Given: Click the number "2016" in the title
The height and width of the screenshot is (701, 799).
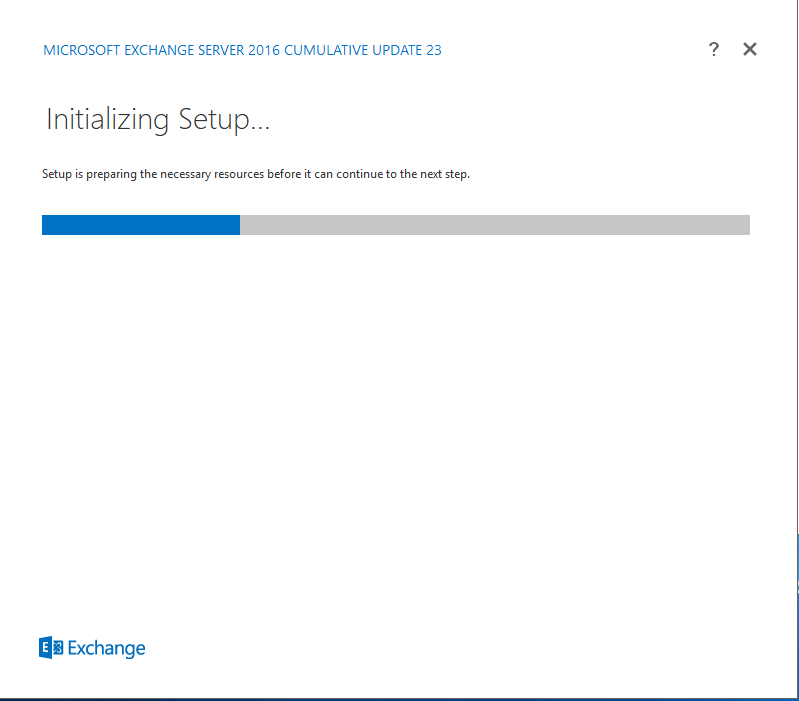Looking at the screenshot, I should [x=264, y=50].
